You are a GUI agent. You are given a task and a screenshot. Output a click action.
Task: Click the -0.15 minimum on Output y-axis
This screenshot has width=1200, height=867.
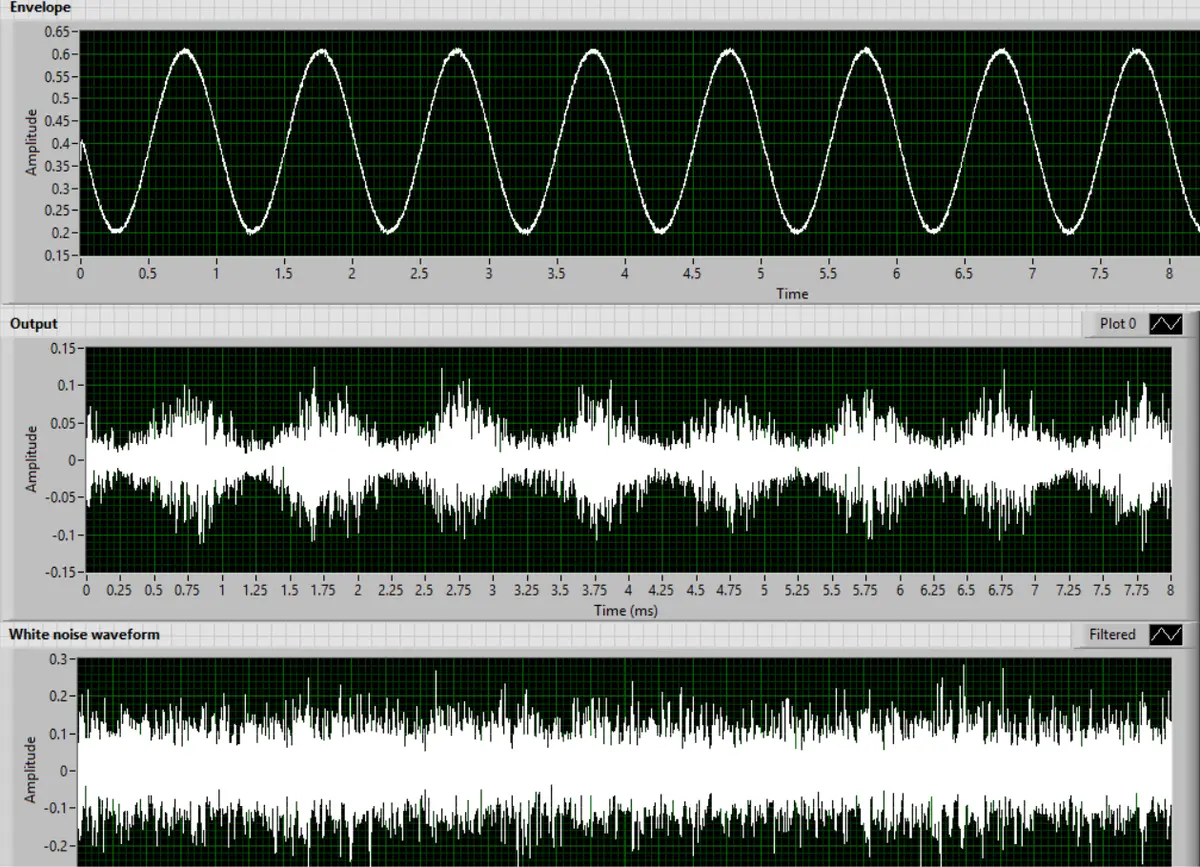click(61, 573)
